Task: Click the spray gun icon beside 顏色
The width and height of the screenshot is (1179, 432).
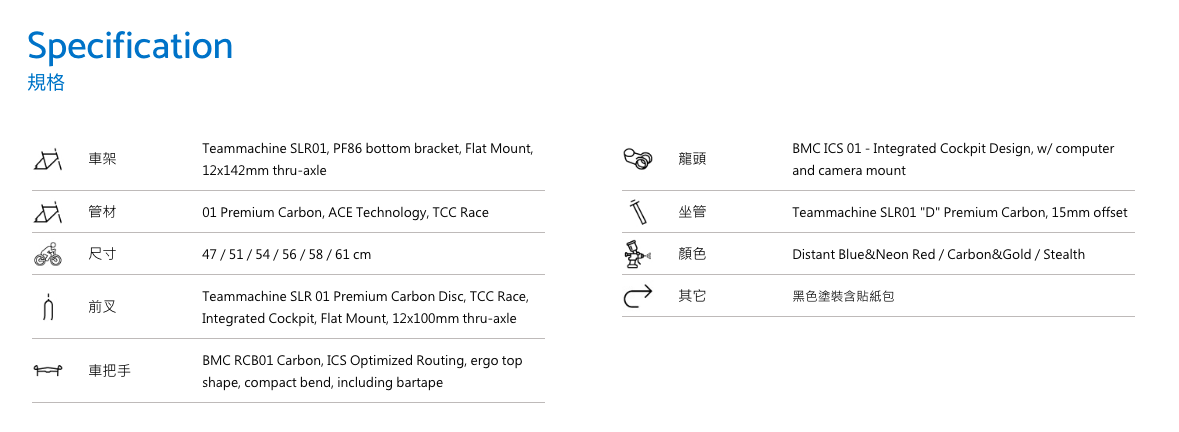Action: pos(637,255)
